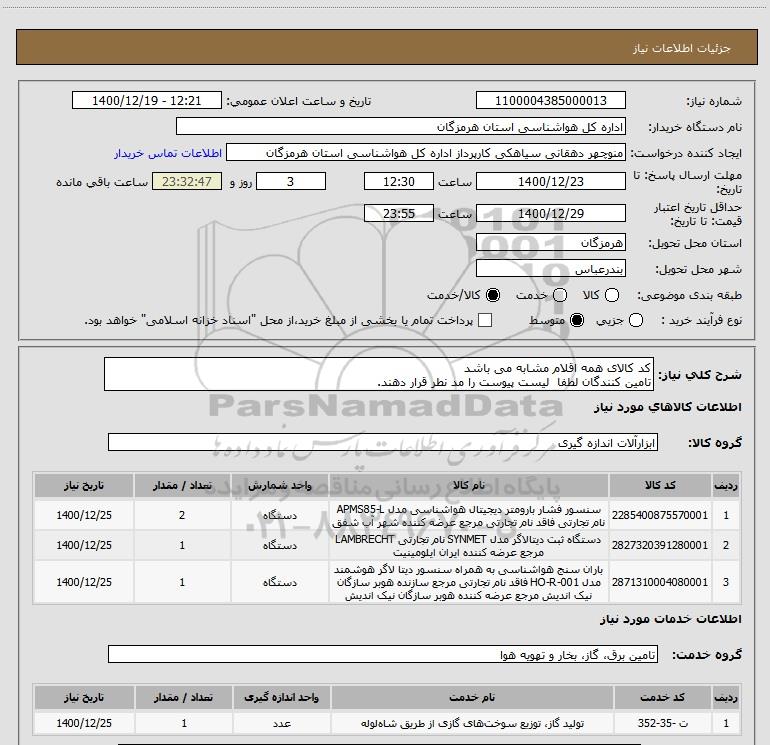
Task: Click the delivery province field هرمزگان
Action: (550, 243)
